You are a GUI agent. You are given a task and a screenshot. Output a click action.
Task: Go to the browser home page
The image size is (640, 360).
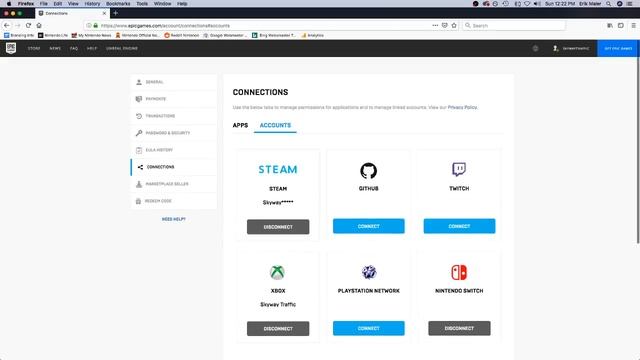(39, 25)
